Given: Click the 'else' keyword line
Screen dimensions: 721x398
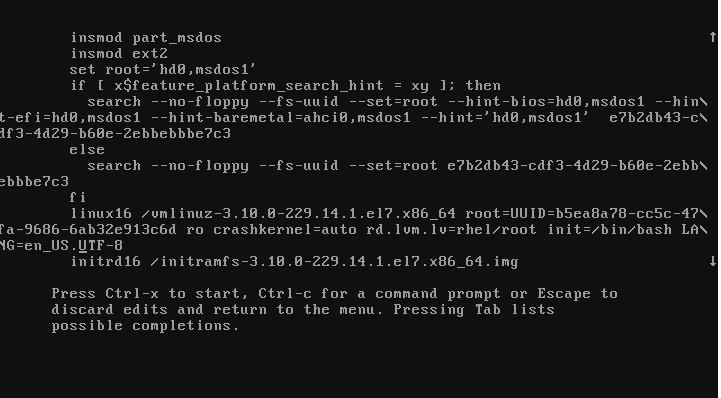Looking at the screenshot, I should pos(87,150).
